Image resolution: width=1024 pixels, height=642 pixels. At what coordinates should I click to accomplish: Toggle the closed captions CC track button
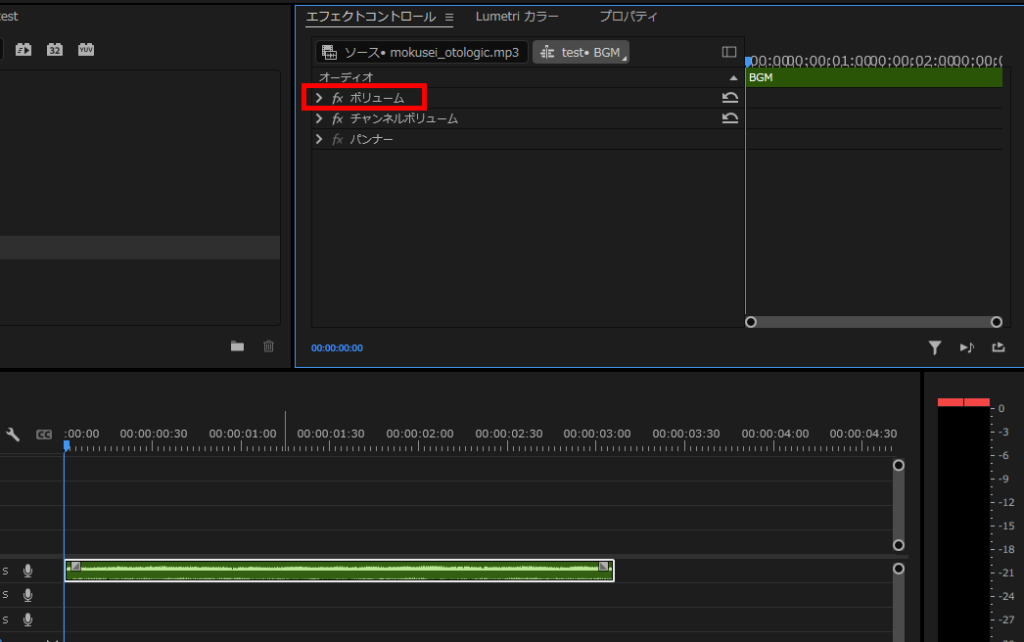pos(43,434)
